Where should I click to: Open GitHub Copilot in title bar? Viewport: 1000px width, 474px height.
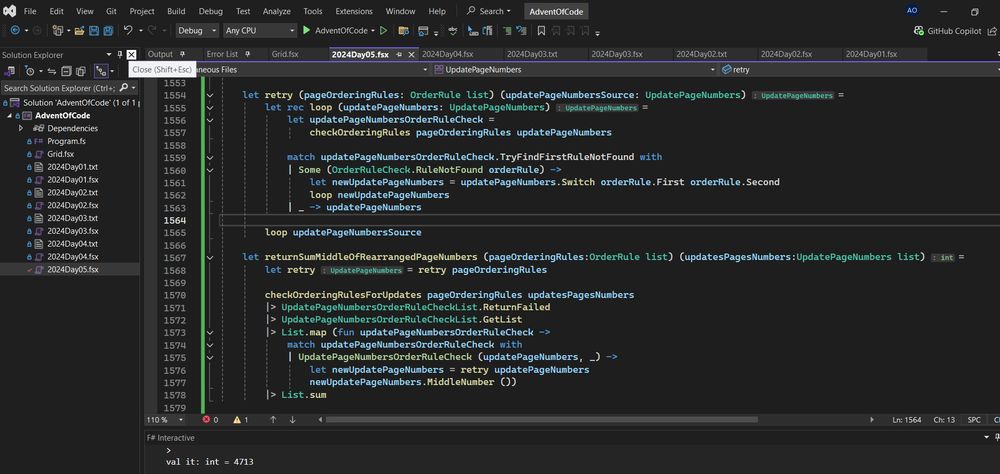click(947, 31)
